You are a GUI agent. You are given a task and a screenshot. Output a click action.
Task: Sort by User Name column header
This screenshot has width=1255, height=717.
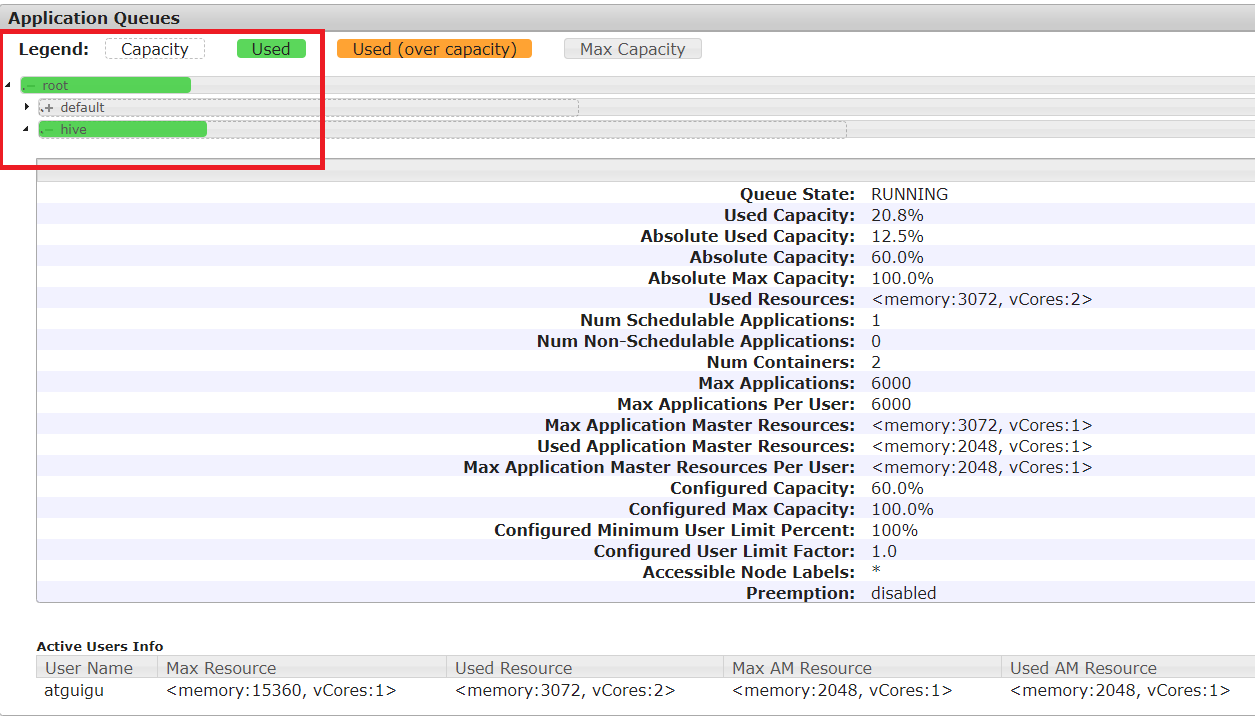[x=98, y=668]
